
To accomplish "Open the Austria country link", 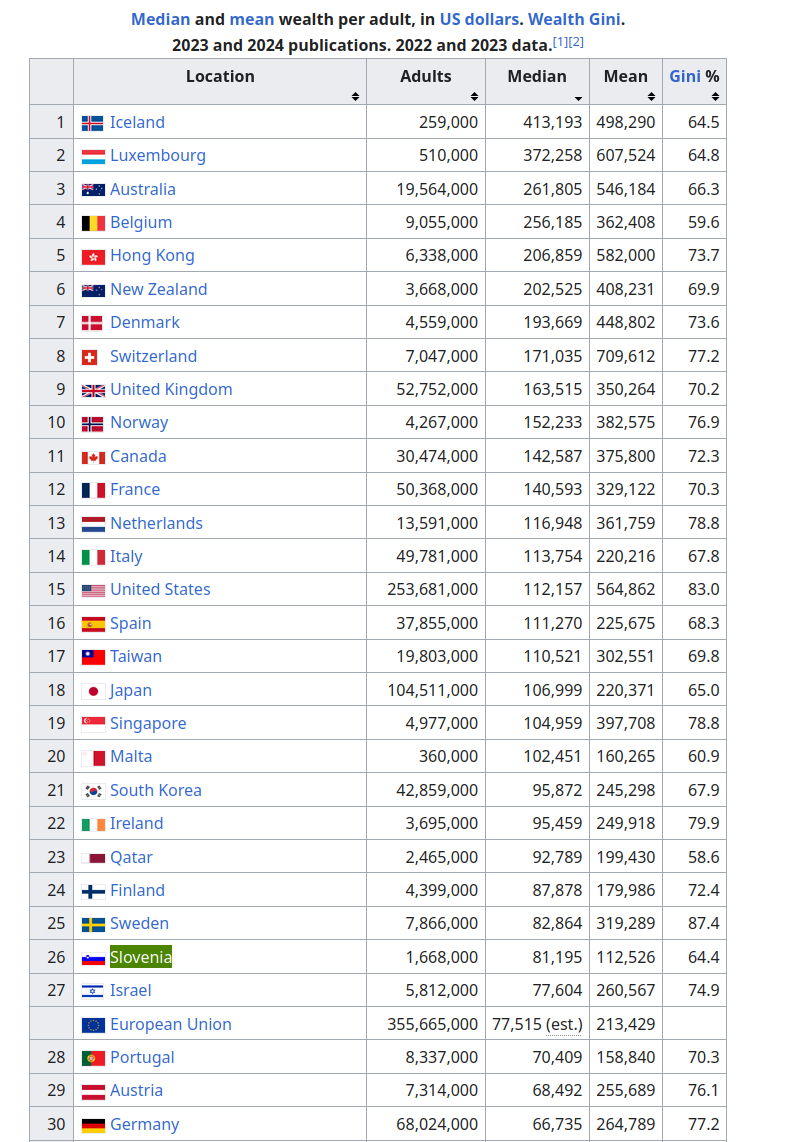I will 136,1090.
